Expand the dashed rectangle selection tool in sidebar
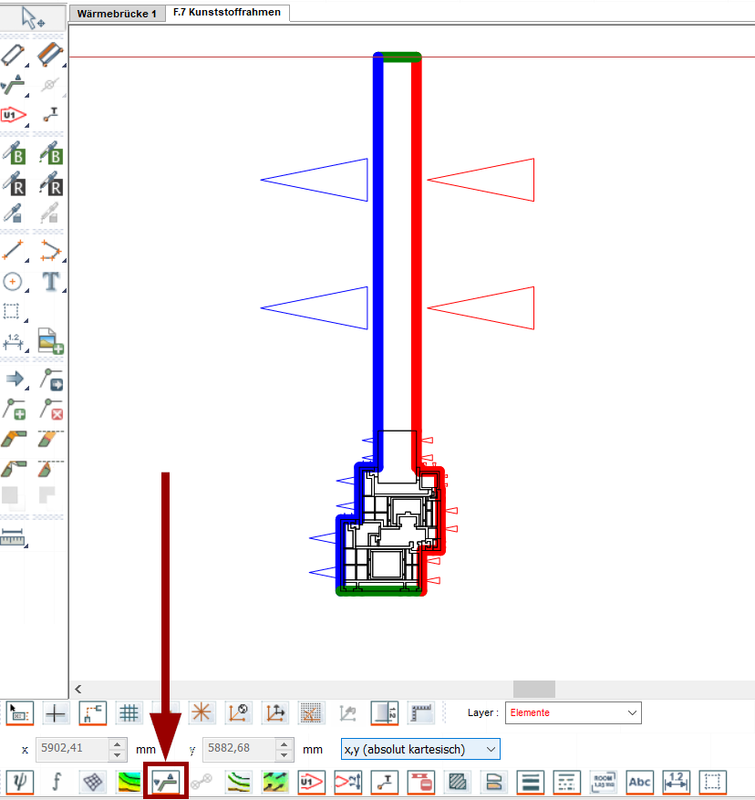The width and height of the screenshot is (755, 800). pyautogui.click(x=14, y=311)
